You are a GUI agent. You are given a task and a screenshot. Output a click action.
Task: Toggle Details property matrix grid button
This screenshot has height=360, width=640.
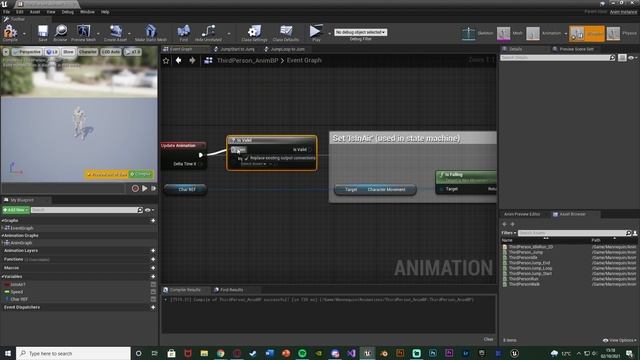tap(622, 58)
